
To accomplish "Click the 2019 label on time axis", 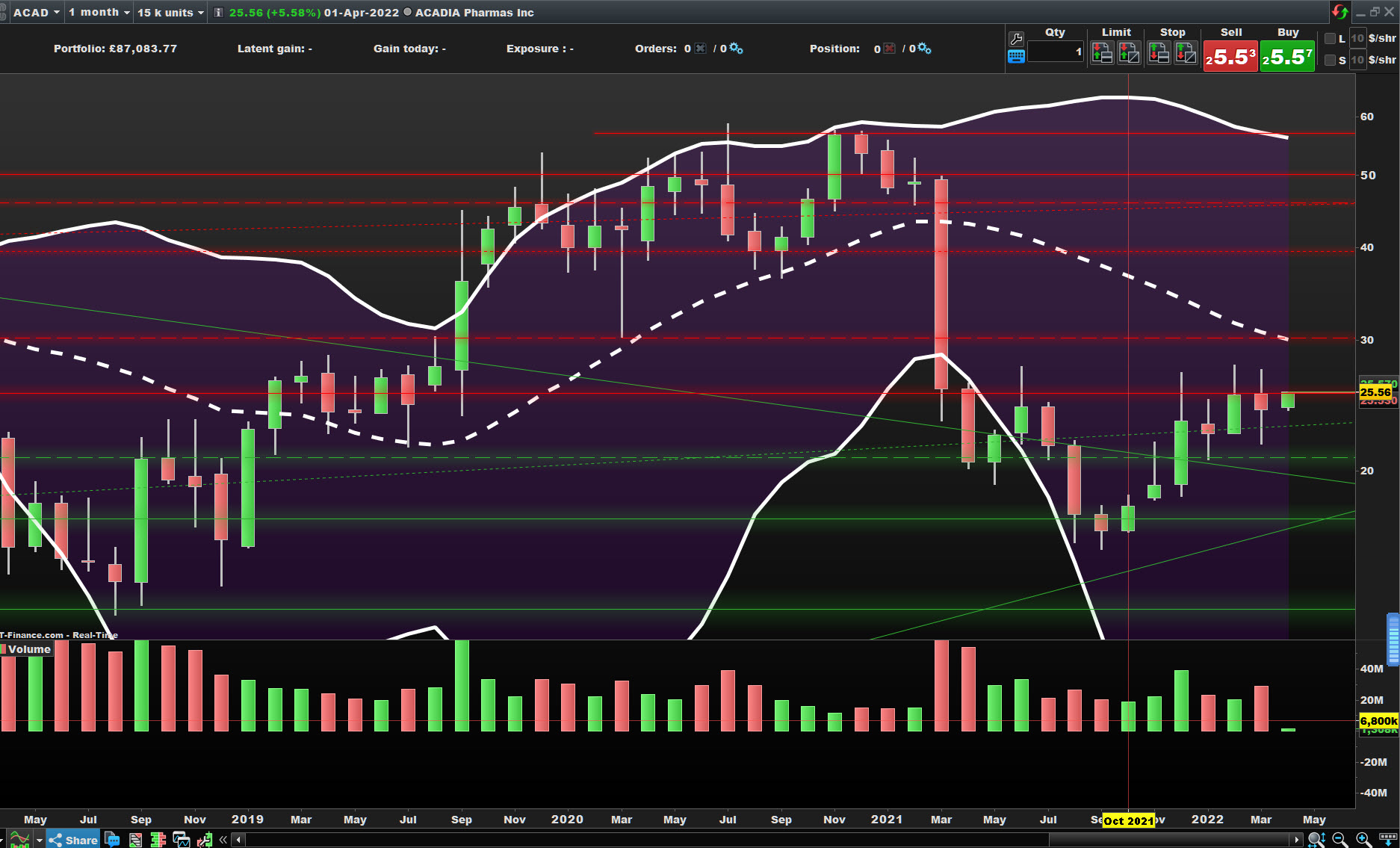I will (247, 820).
